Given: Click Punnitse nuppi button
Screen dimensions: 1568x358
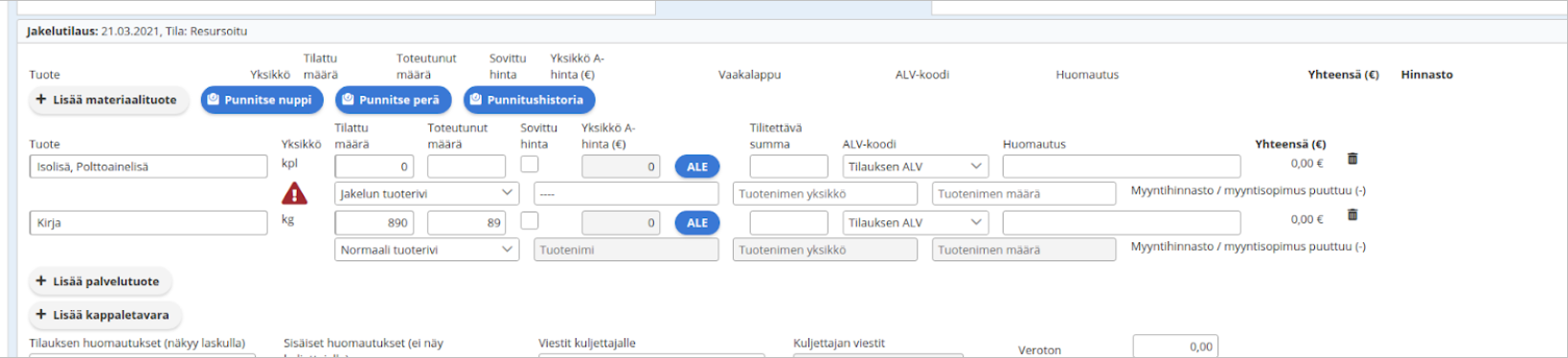Looking at the screenshot, I should [261, 100].
